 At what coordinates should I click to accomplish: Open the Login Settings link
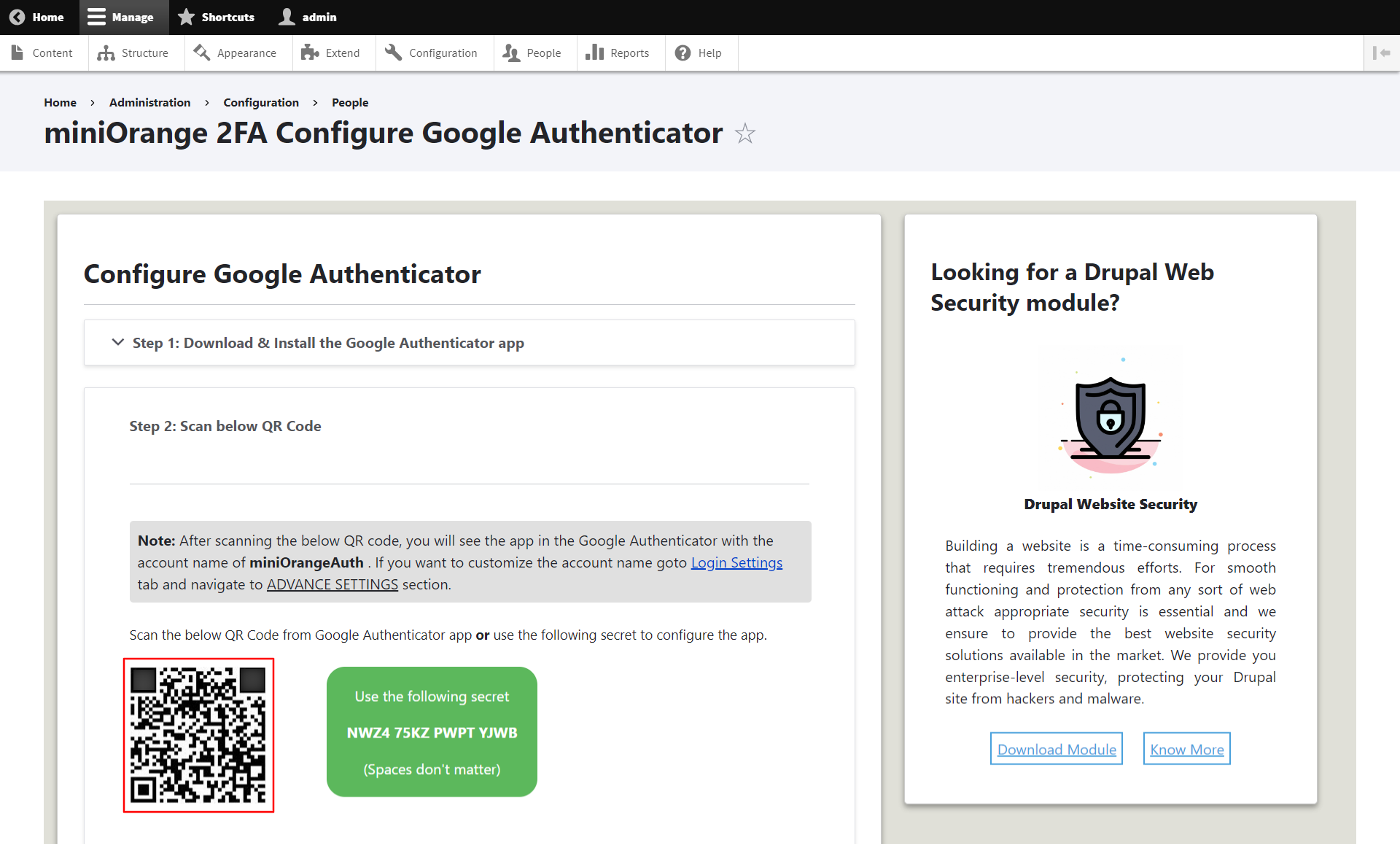pos(736,562)
